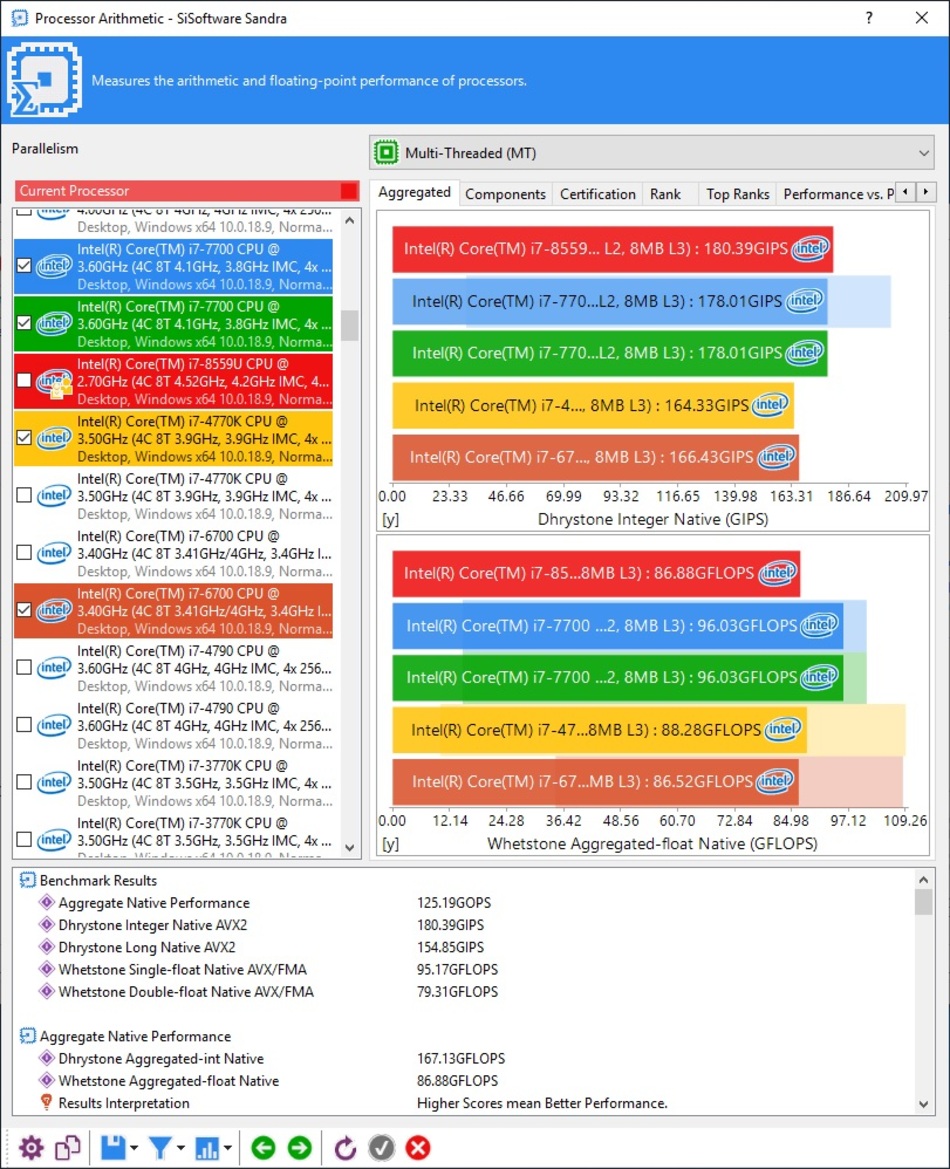Select the 125.19GOPS aggregate value
The height and width of the screenshot is (1169, 950).
[454, 903]
